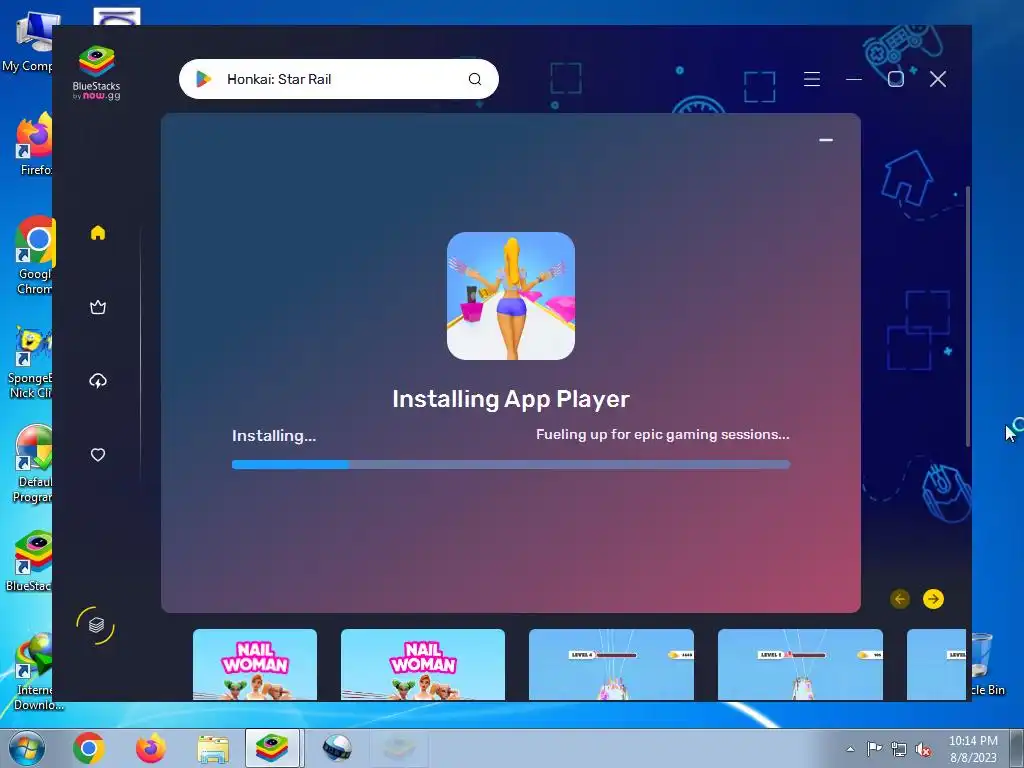This screenshot has height=768, width=1024.
Task: Open second Nail Woman screenshot thumbnail
Action: point(423,664)
